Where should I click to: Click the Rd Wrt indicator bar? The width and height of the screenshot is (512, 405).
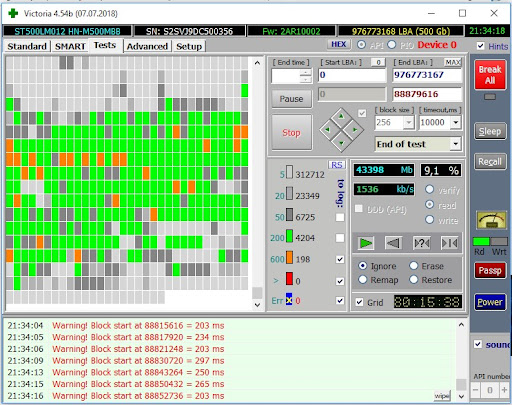pos(490,241)
